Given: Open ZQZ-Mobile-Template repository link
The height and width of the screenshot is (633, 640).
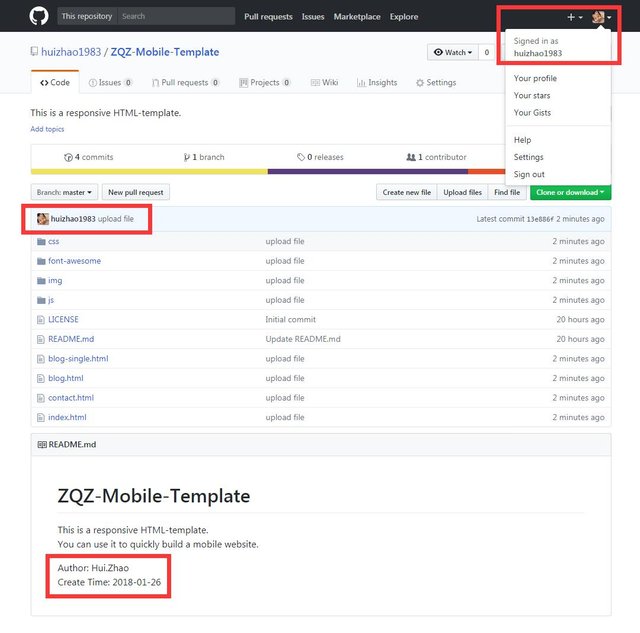Looking at the screenshot, I should (165, 52).
